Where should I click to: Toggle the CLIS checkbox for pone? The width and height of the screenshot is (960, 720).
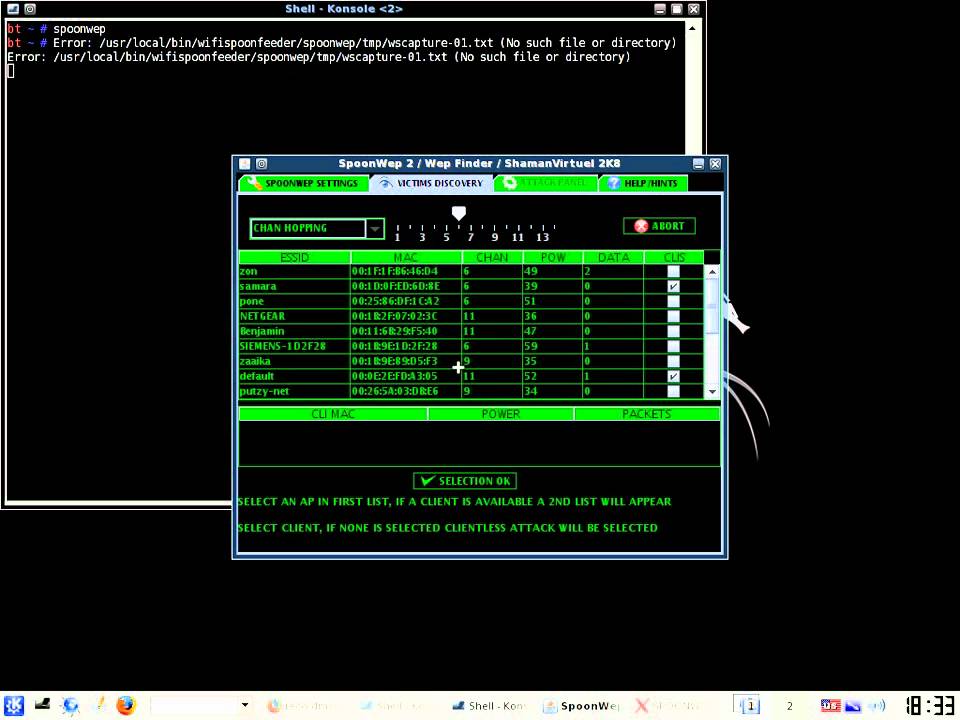tap(673, 301)
